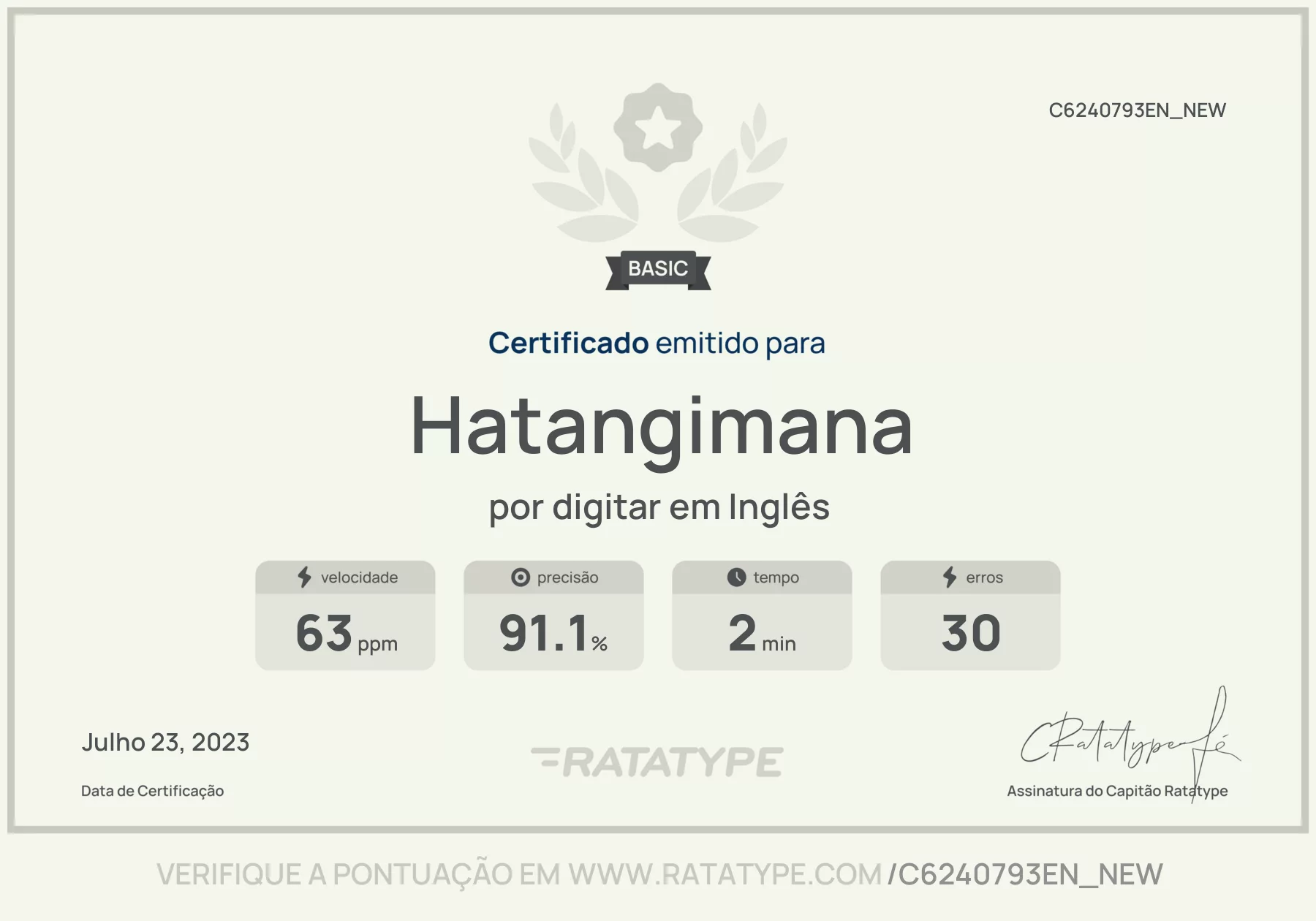The width and height of the screenshot is (1316, 921).
Task: Click 'VERIFIQUE A PONTUAÇÃO EM' footer text
Action: click(359, 874)
